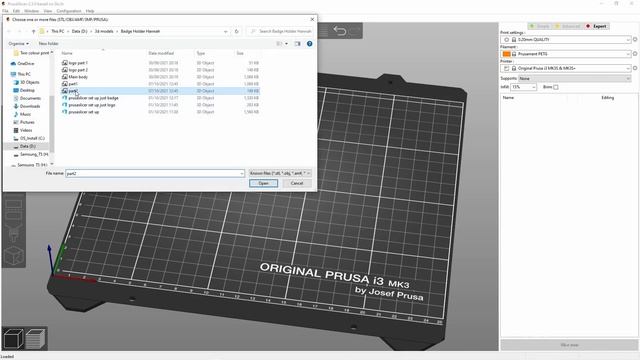
Task: Open the Printer preset dropdown
Action: coord(566,68)
